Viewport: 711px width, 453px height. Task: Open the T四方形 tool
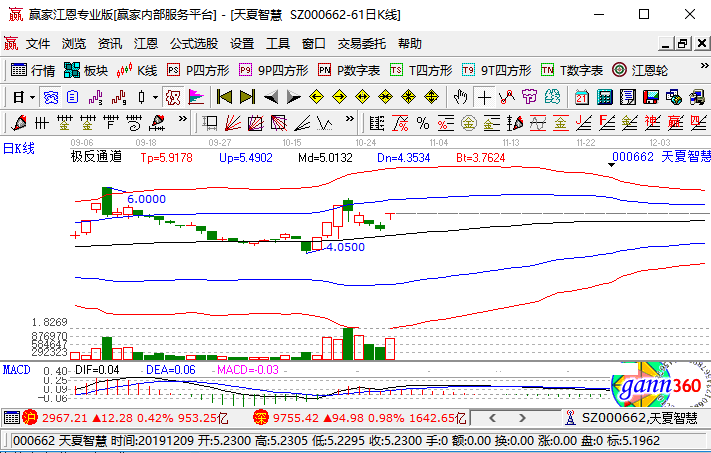tap(421, 70)
